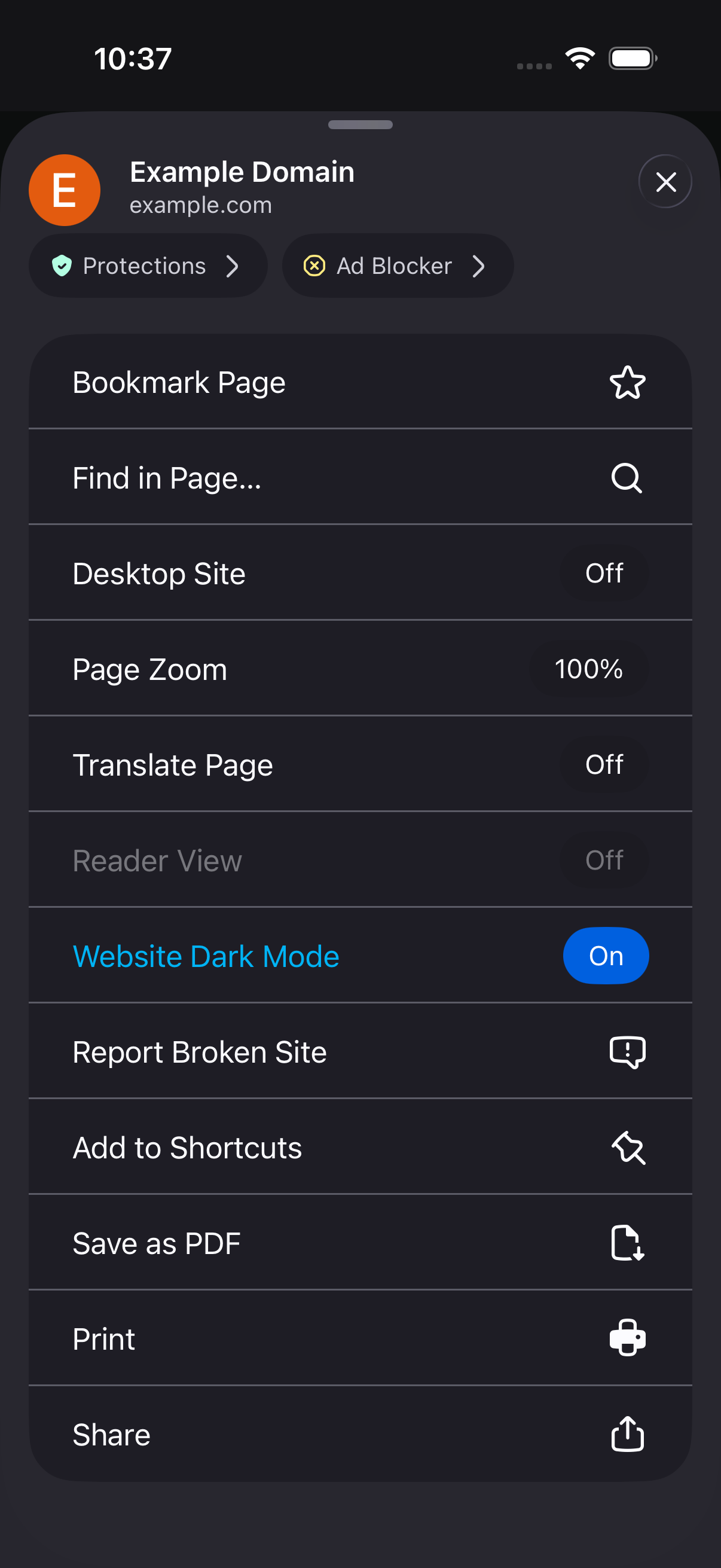Image resolution: width=721 pixels, height=1568 pixels.
Task: Turn off Website Dark Mode toggle
Action: coord(606,956)
